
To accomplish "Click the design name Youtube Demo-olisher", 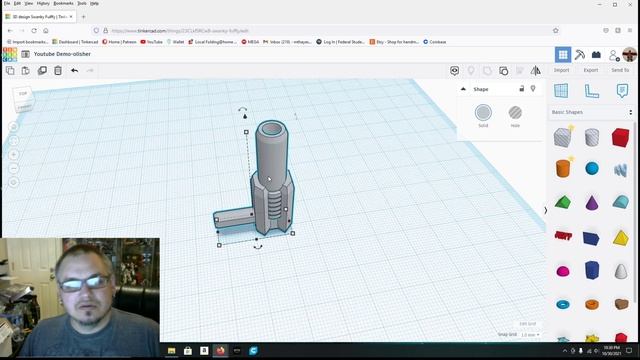I will pos(62,54).
